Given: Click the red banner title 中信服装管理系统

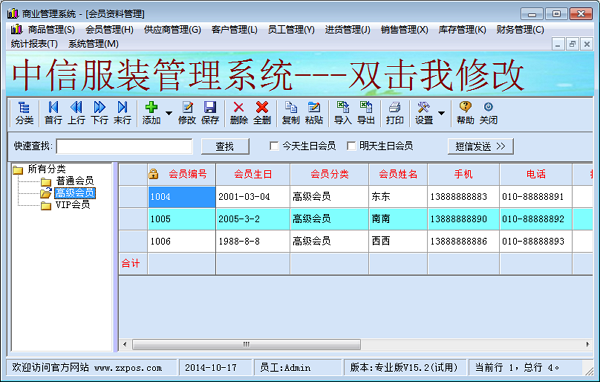Looking at the screenshot, I should tap(152, 75).
